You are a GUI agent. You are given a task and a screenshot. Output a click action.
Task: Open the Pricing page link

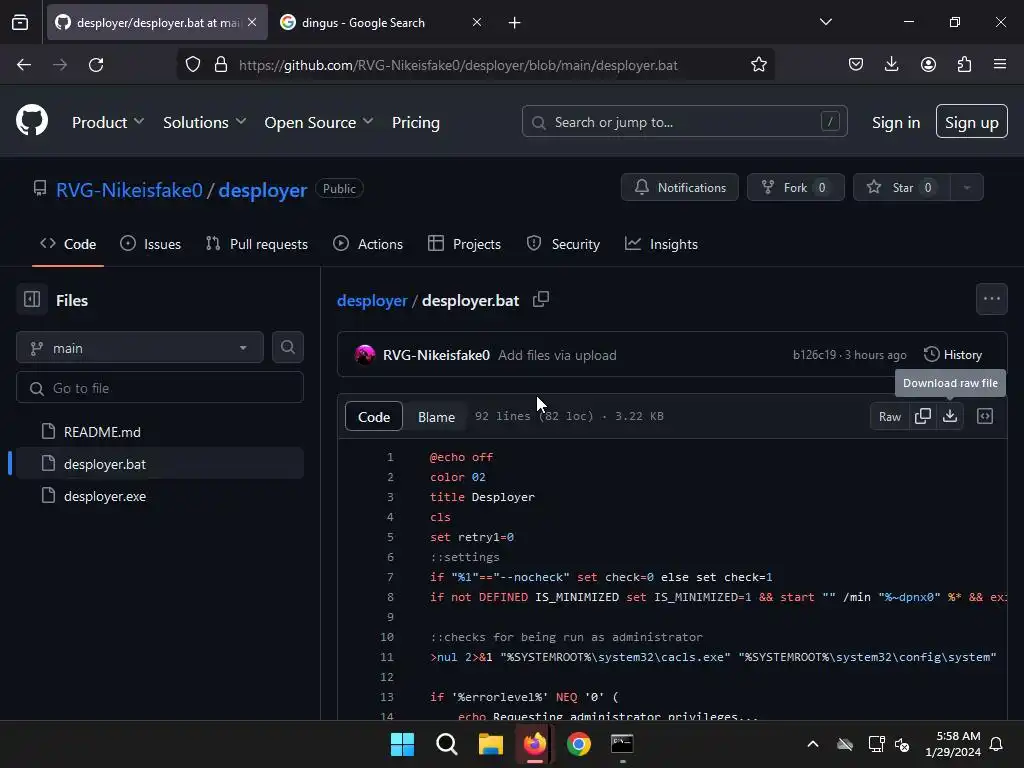pos(415,122)
